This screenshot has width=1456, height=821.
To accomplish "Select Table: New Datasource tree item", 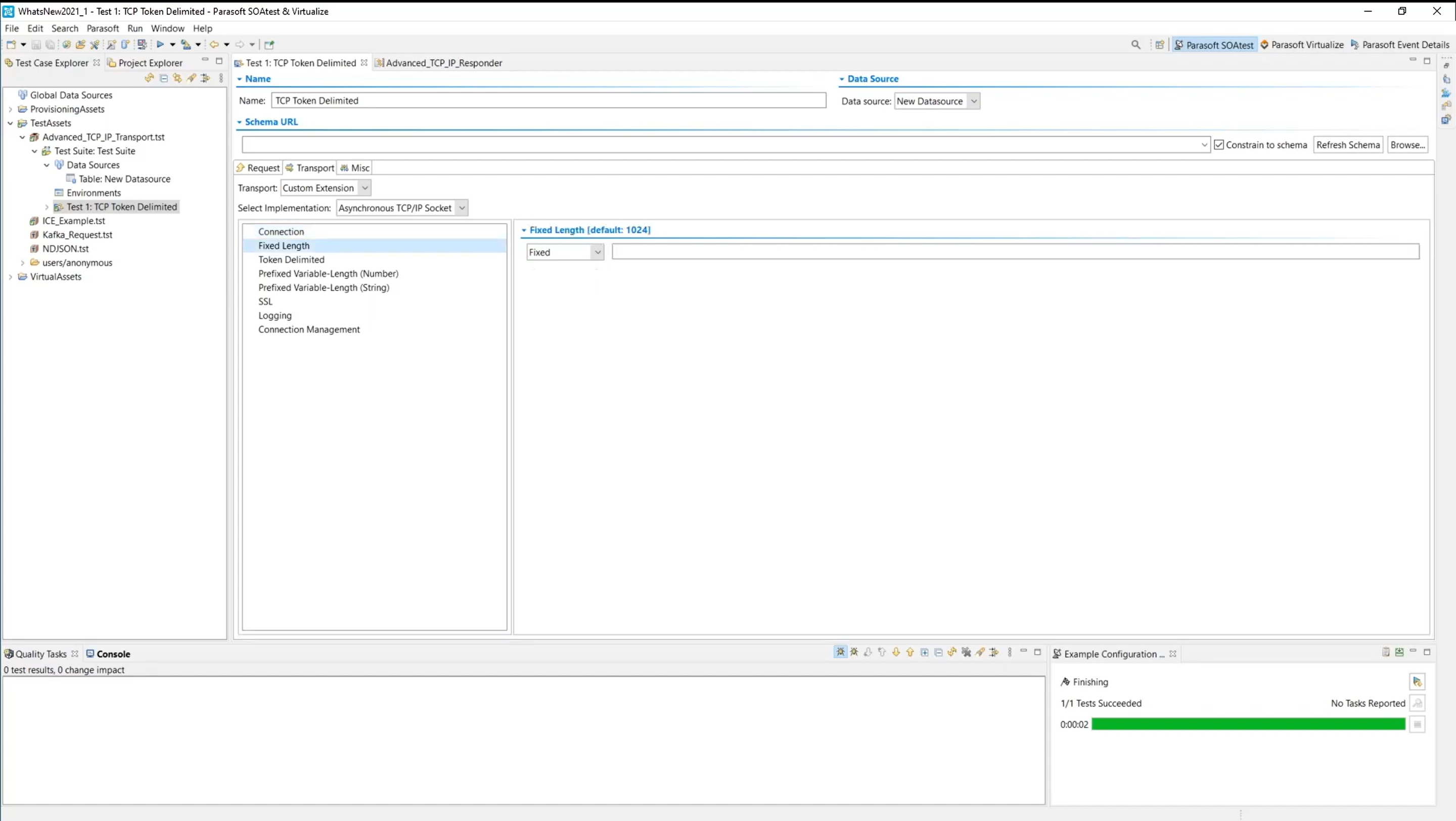I will pyautogui.click(x=124, y=179).
